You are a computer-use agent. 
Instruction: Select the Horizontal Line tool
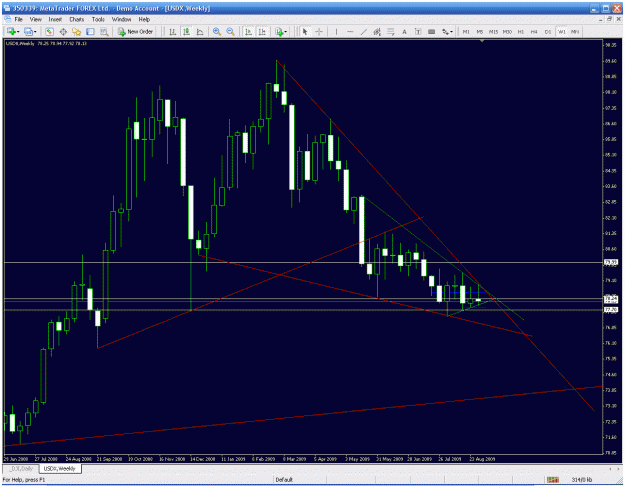coord(350,31)
